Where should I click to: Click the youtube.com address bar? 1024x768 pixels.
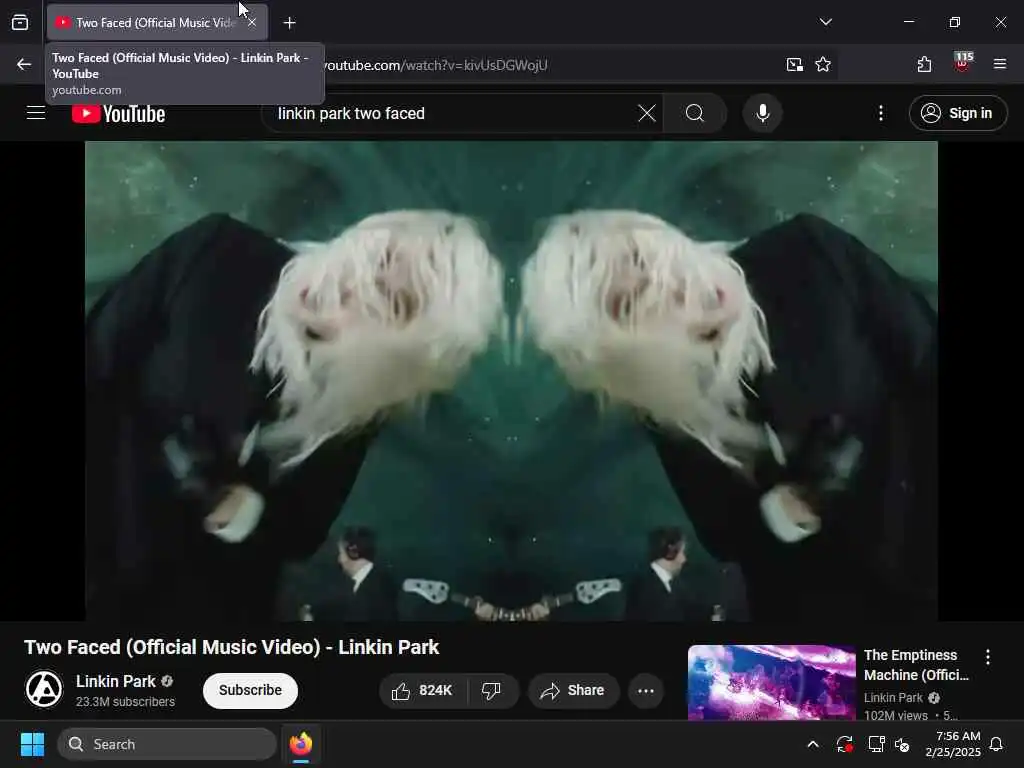[x=549, y=65]
